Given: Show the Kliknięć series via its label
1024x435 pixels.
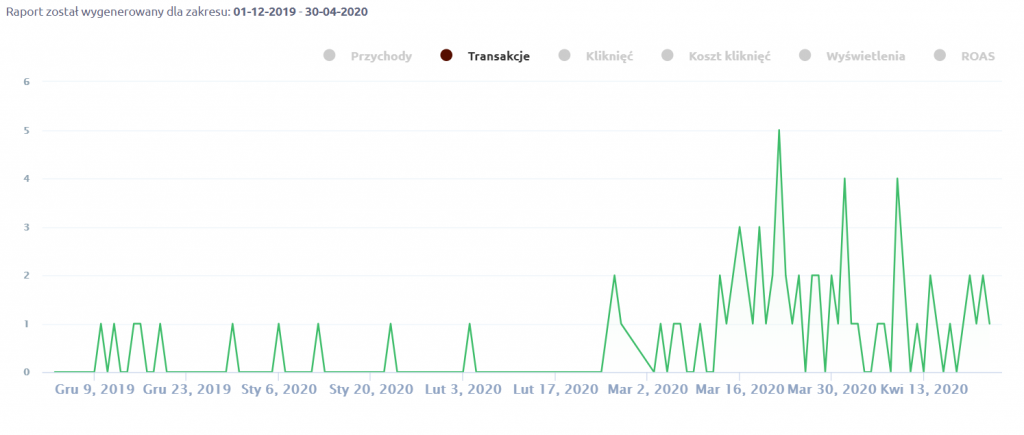Looking at the screenshot, I should (x=609, y=56).
